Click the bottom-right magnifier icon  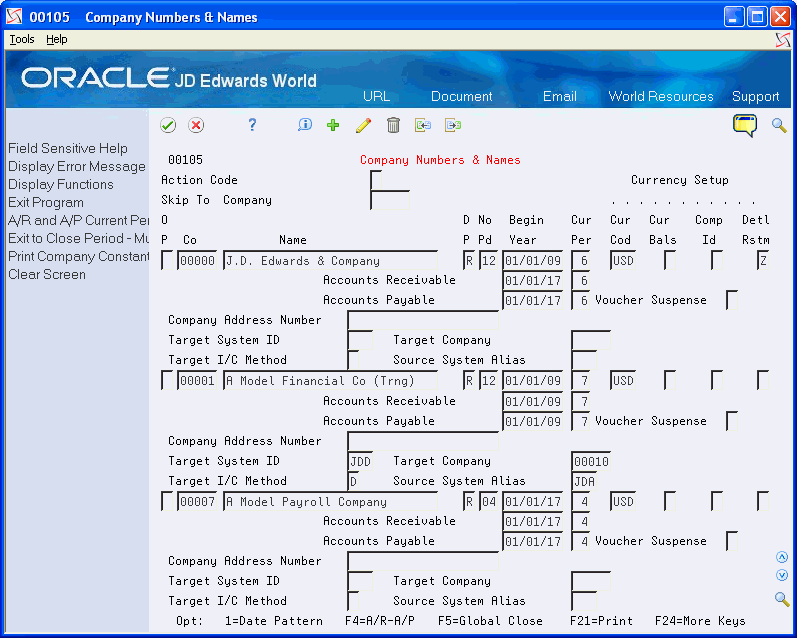782,599
